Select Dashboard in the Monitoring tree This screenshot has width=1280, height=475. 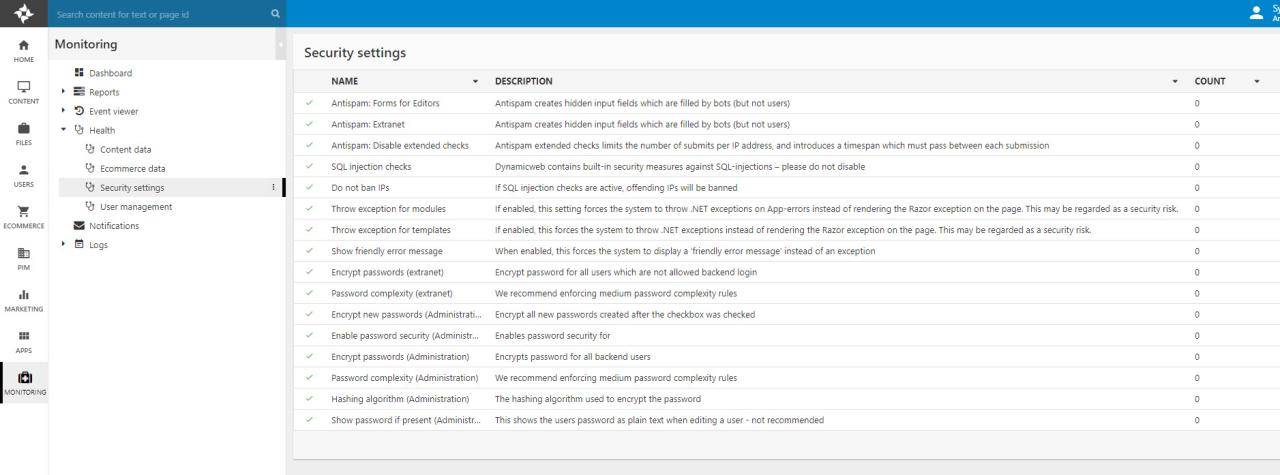click(110, 73)
